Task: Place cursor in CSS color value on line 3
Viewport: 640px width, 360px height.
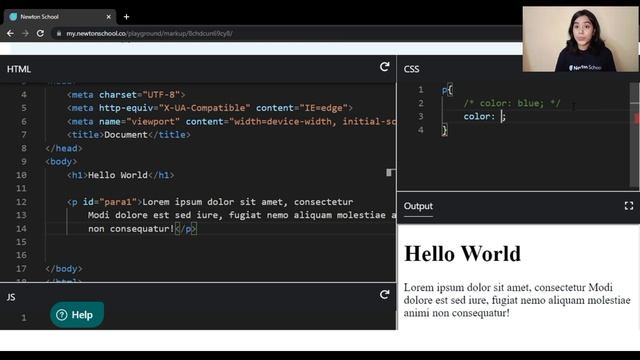Action: point(502,117)
